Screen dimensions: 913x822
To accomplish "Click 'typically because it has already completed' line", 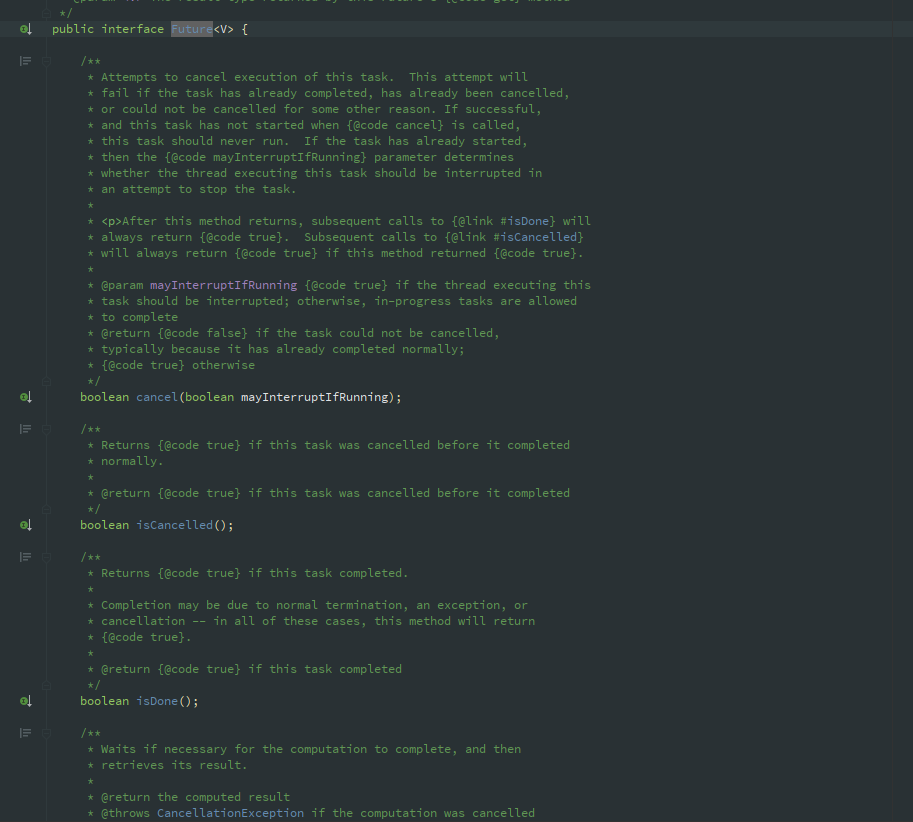I will point(282,349).
